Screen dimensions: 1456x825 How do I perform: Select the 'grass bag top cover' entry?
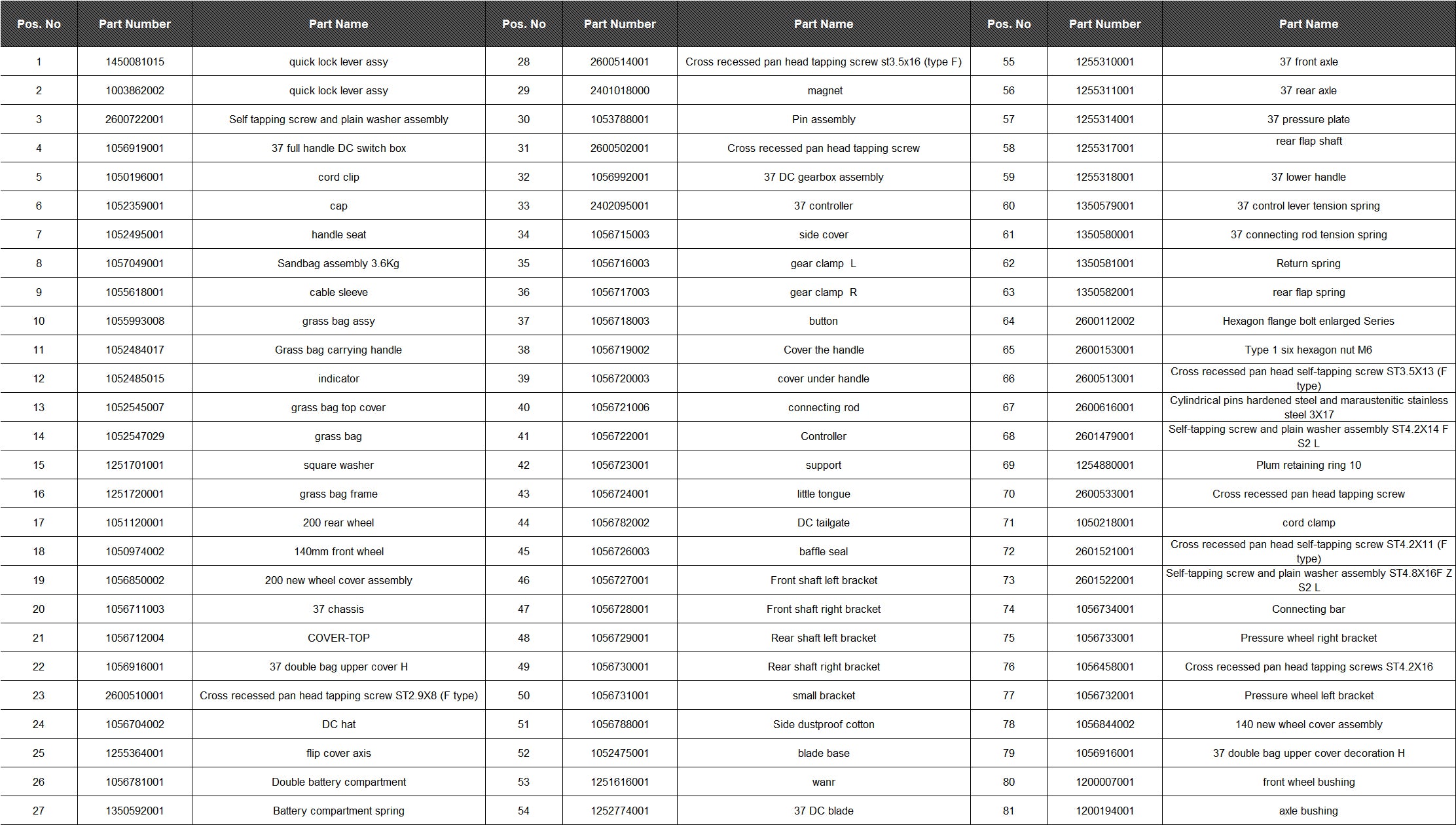pyautogui.click(x=338, y=407)
